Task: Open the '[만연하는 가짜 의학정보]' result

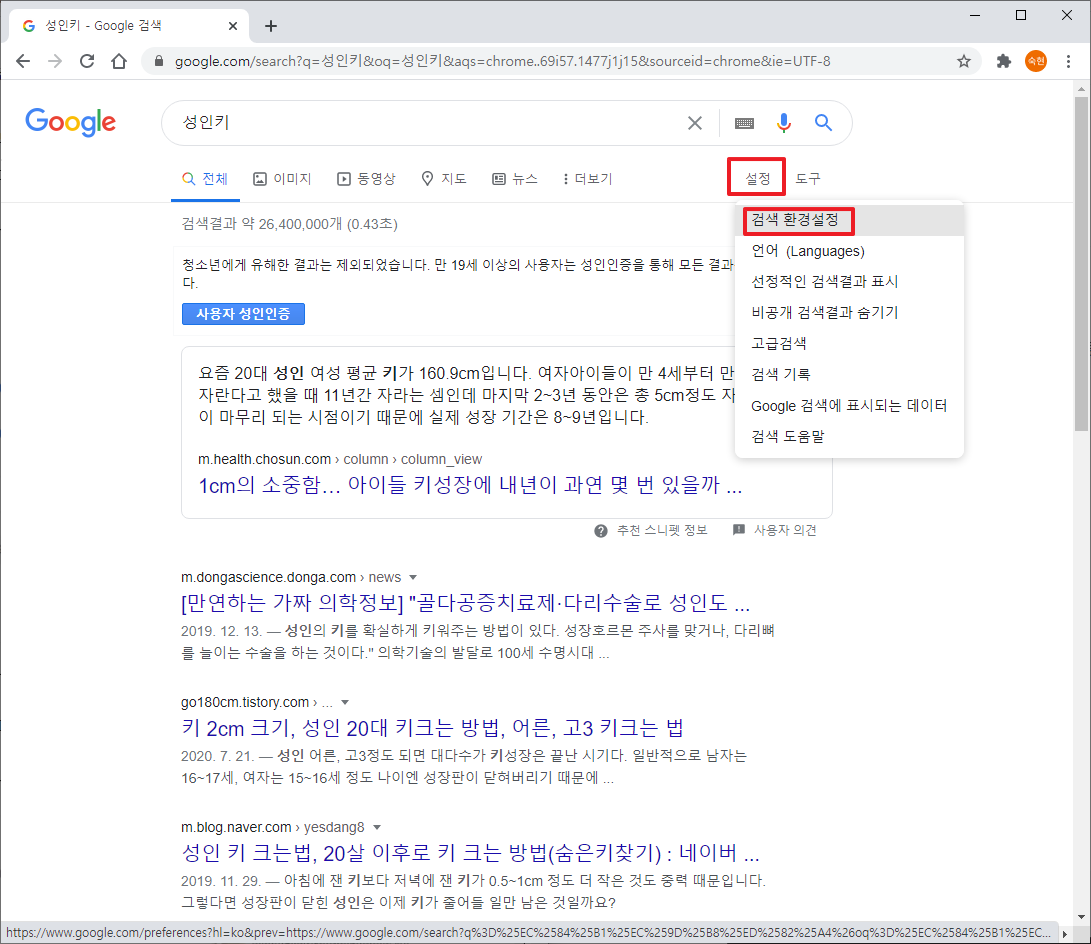Action: [x=465, y=602]
